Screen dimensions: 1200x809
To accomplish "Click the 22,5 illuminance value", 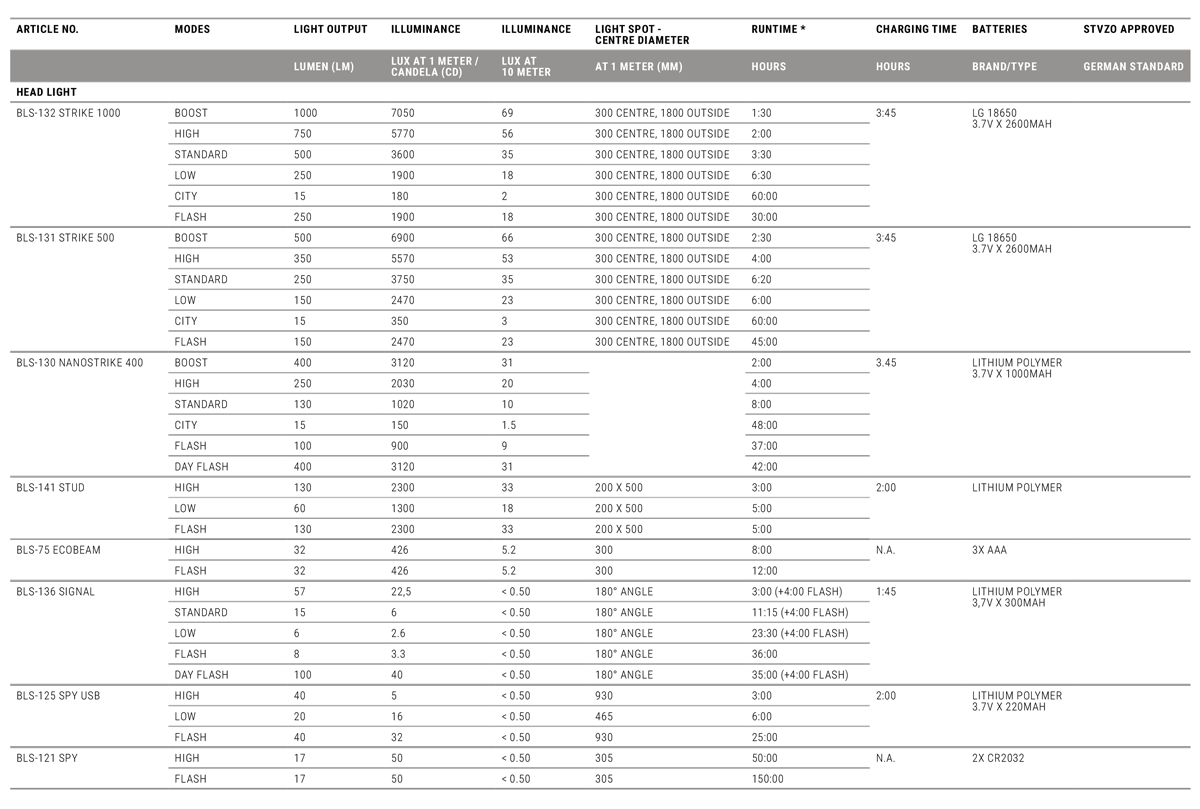I will click(x=401, y=592).
